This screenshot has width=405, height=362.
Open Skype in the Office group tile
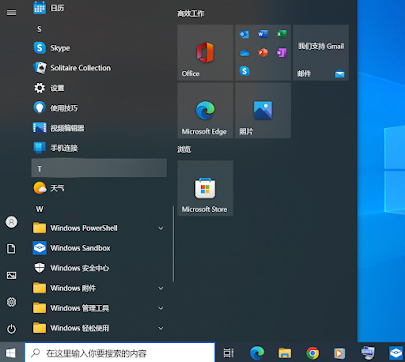244,71
